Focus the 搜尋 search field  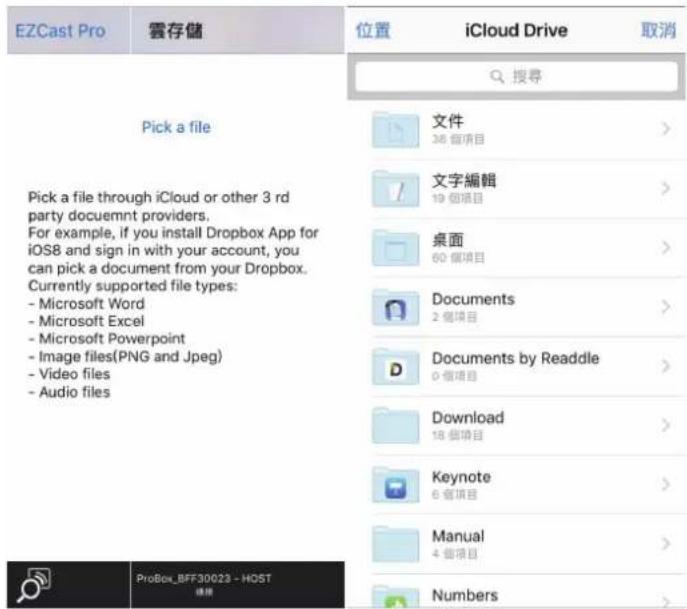click(x=516, y=77)
